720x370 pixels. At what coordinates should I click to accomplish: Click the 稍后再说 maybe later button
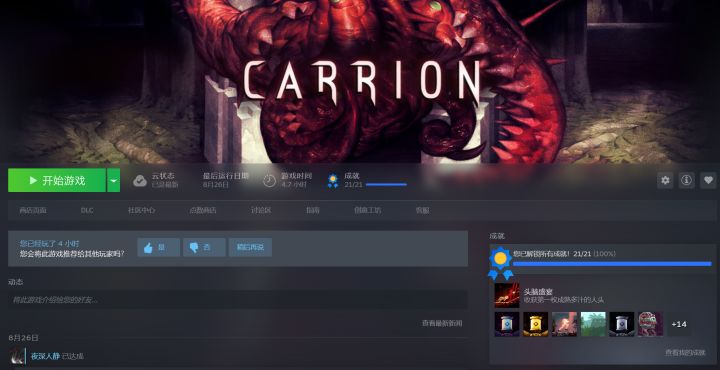[x=250, y=247]
